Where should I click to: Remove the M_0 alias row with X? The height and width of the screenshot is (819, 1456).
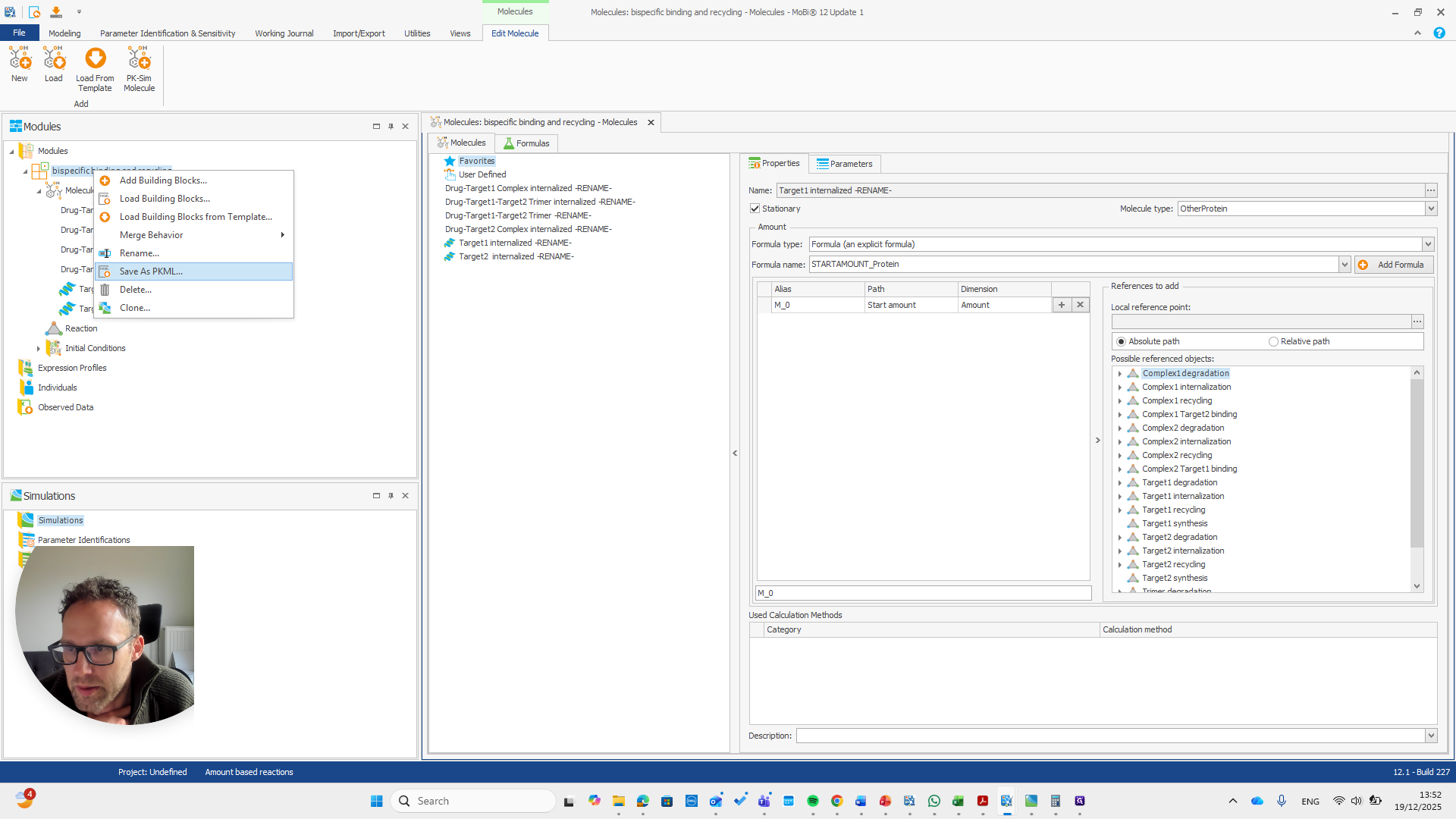point(1081,305)
